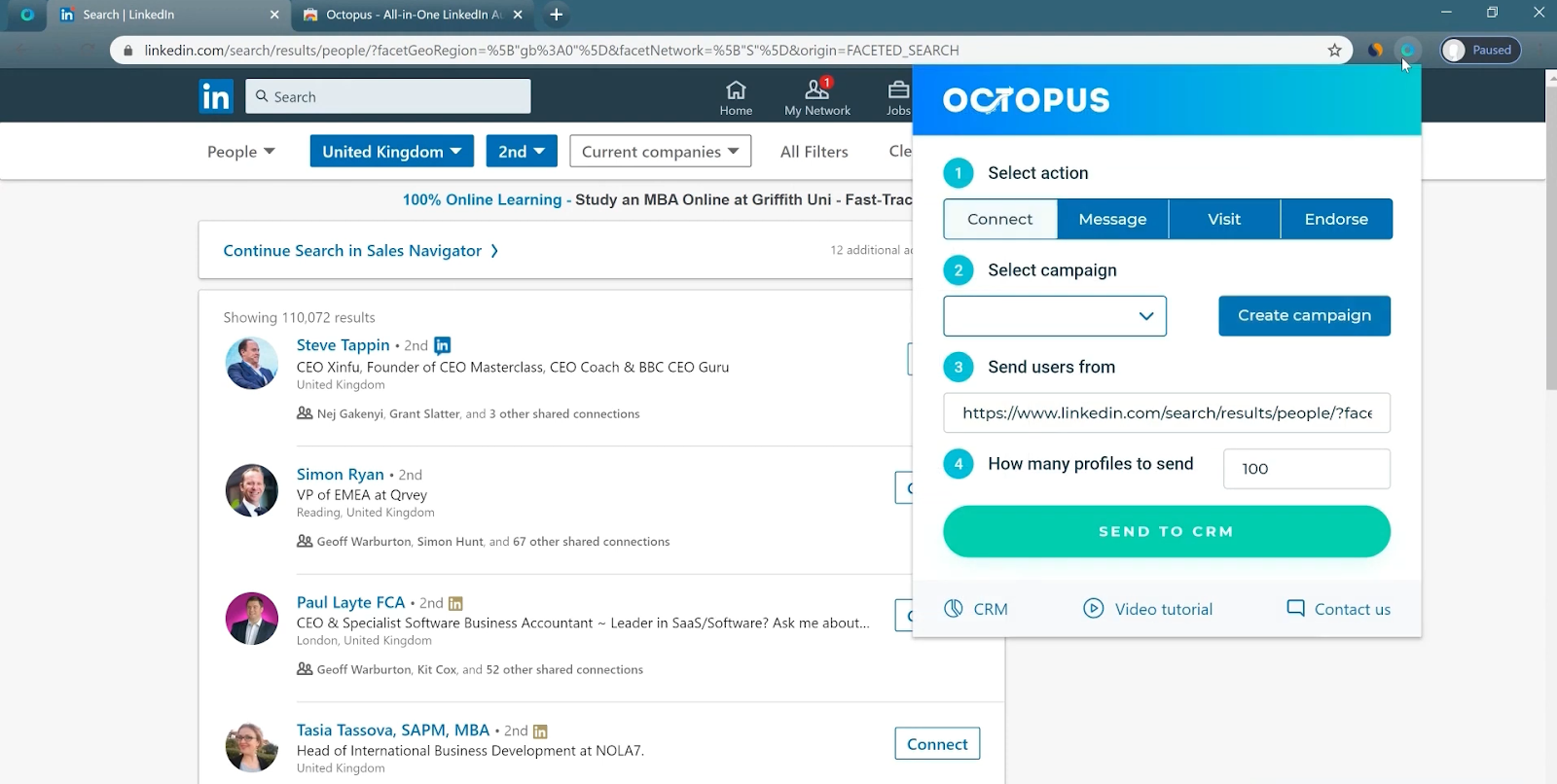Click the LinkedIn logo icon
This screenshot has width=1557, height=784.
(x=216, y=96)
